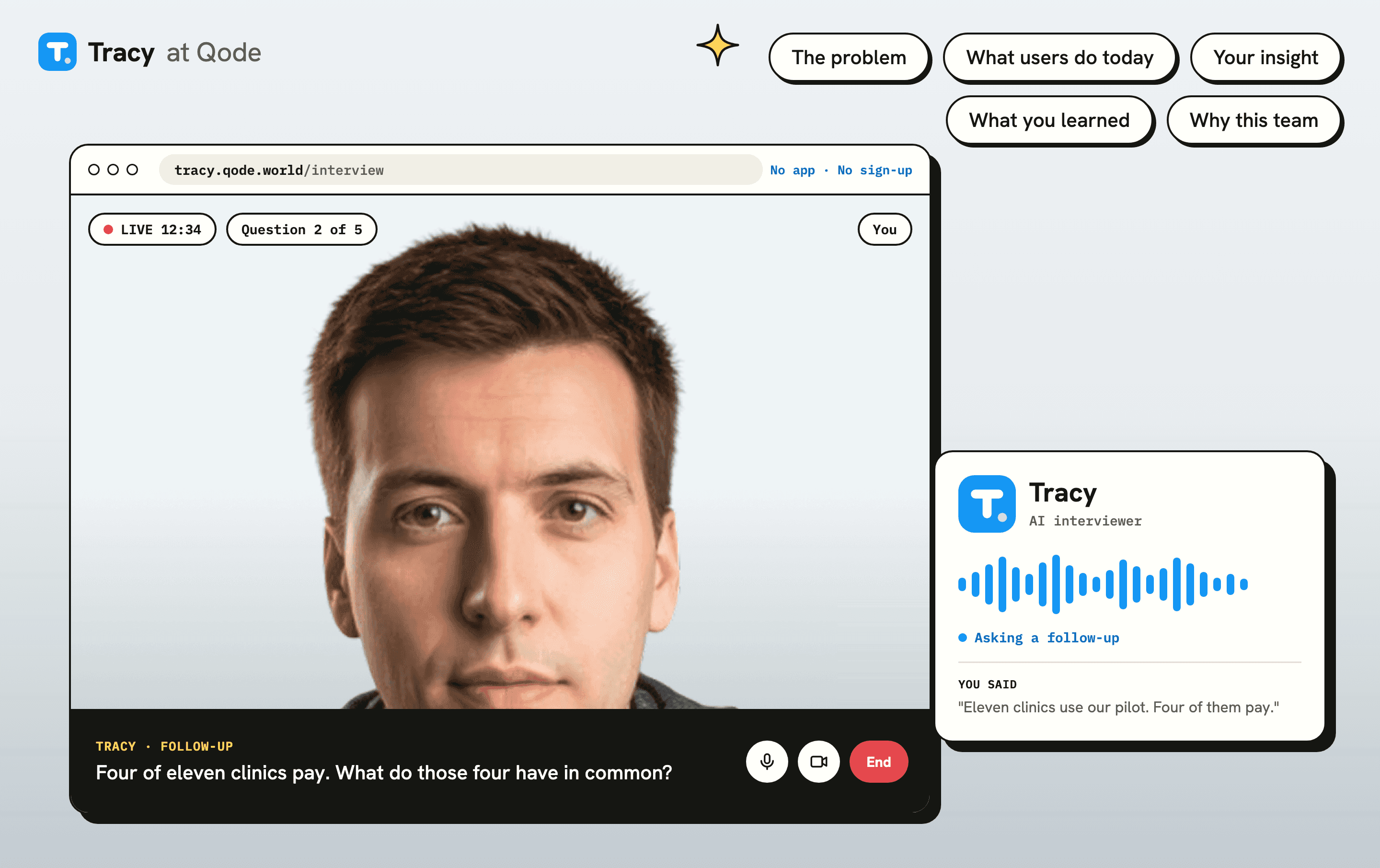Image resolution: width=1380 pixels, height=868 pixels.
Task: Select the 'What users do today' pill
Action: click(x=1059, y=57)
